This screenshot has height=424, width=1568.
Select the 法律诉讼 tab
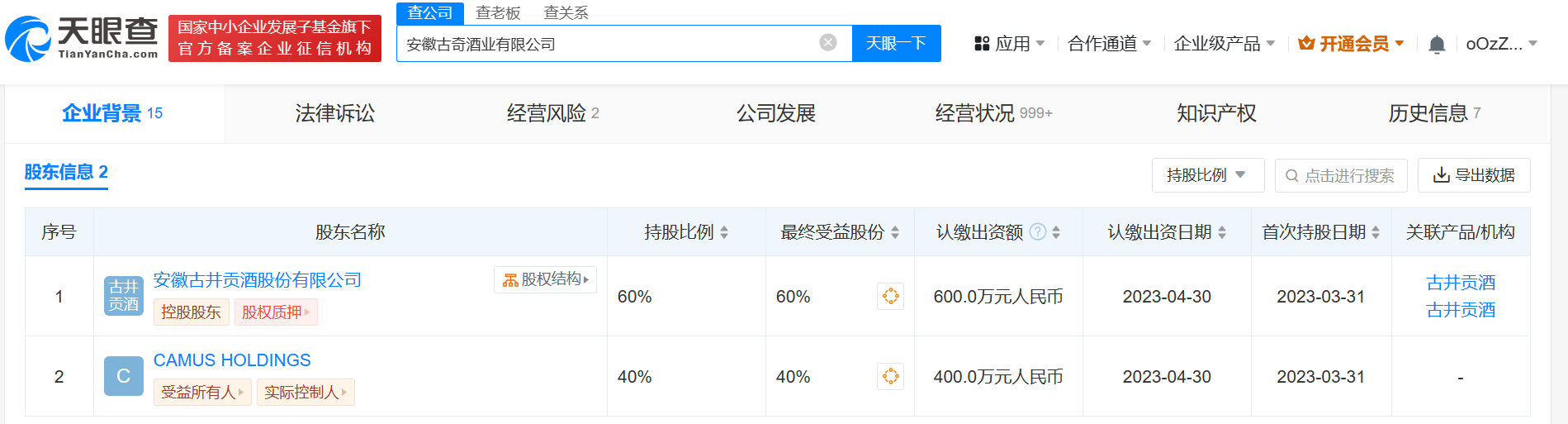335,113
